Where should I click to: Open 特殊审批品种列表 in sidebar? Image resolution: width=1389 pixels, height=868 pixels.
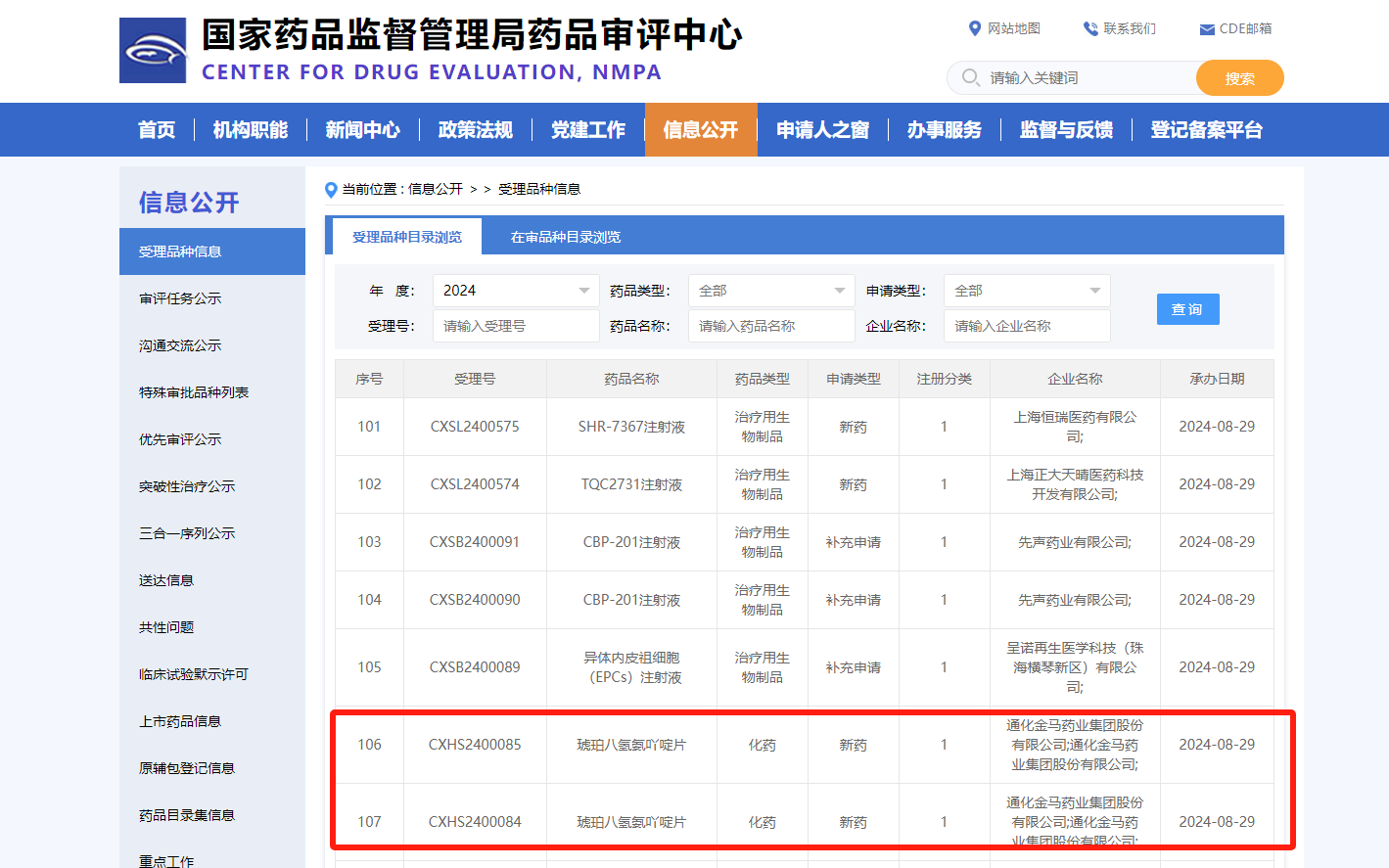[212, 392]
